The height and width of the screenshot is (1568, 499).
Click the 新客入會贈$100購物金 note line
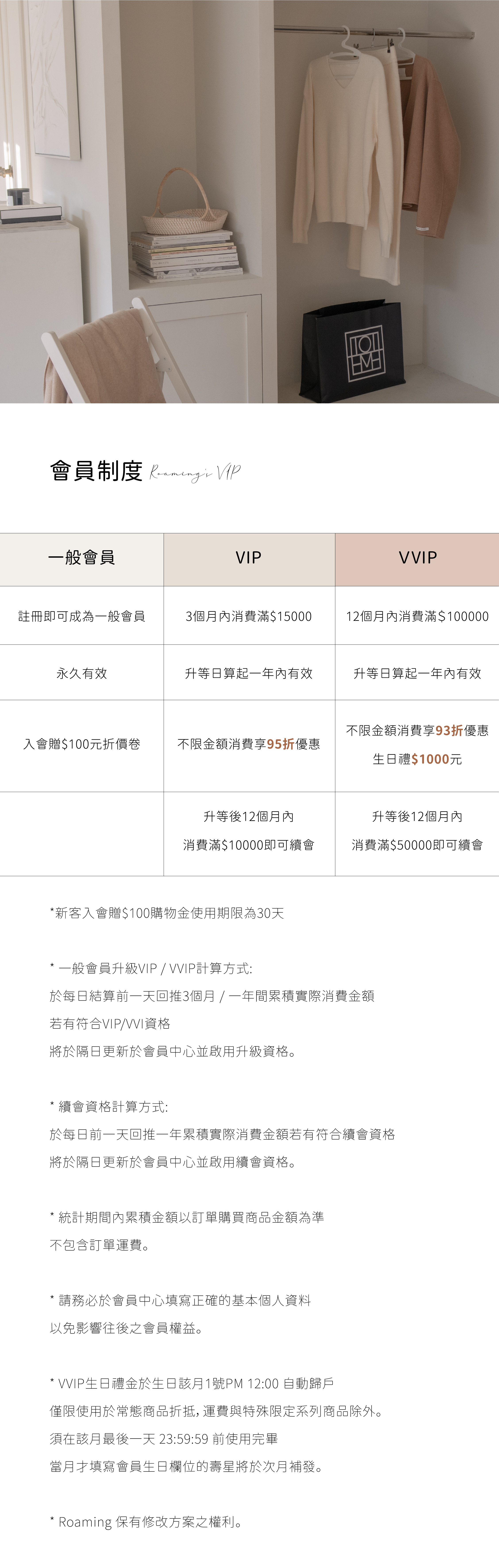pos(167,913)
